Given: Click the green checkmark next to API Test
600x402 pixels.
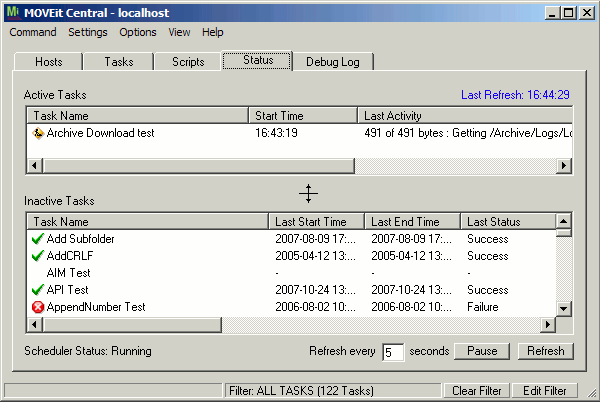Looking at the screenshot, I should tap(38, 290).
